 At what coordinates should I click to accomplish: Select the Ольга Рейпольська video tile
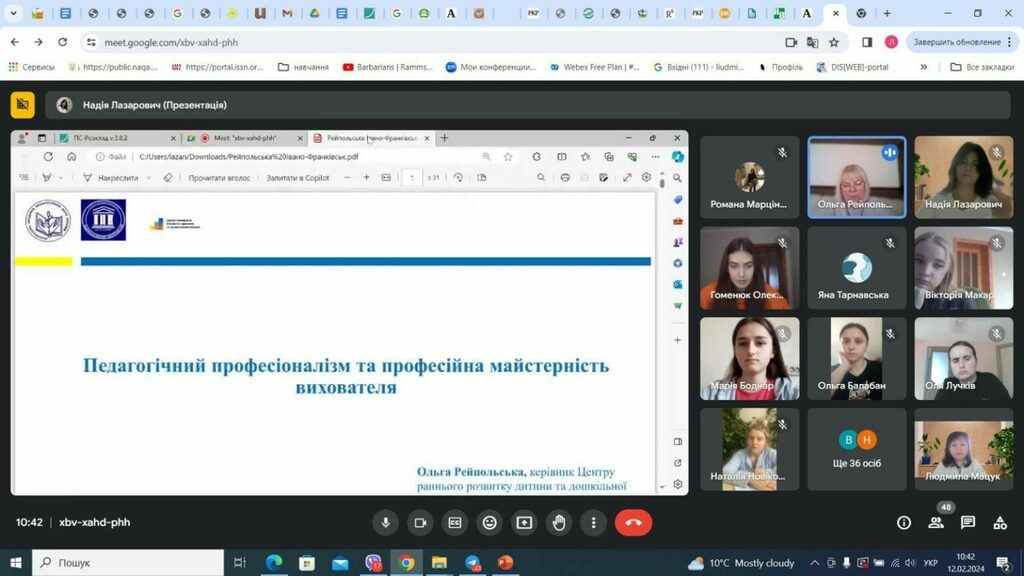(x=857, y=178)
